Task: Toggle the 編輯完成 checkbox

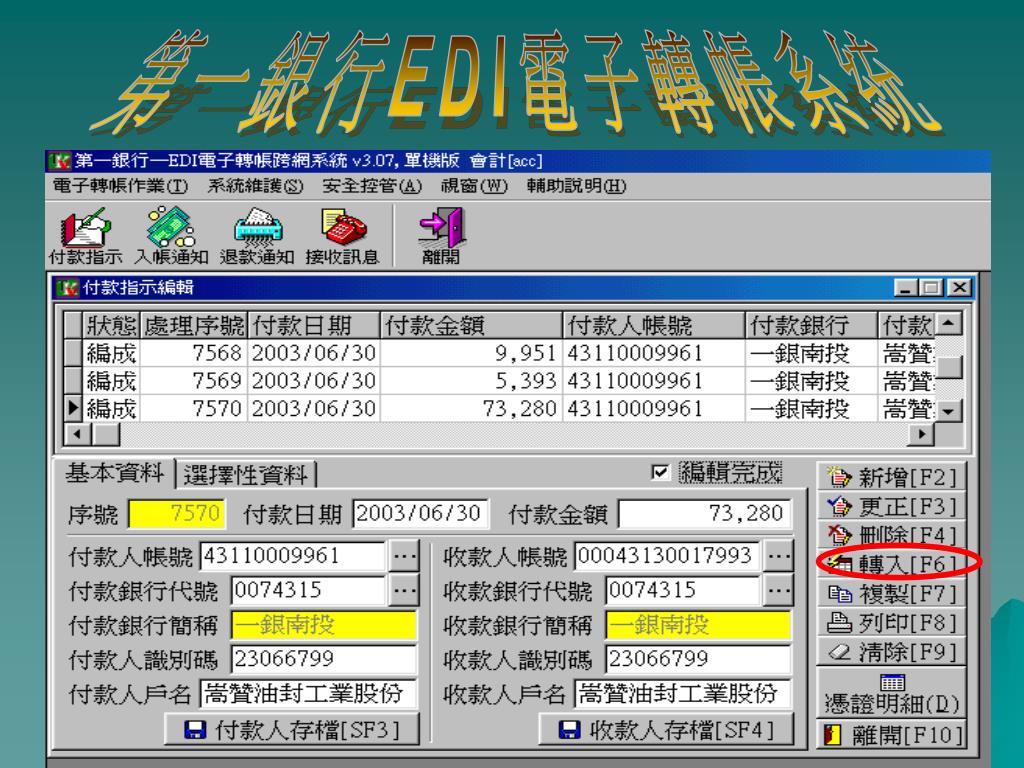Action: coord(660,472)
